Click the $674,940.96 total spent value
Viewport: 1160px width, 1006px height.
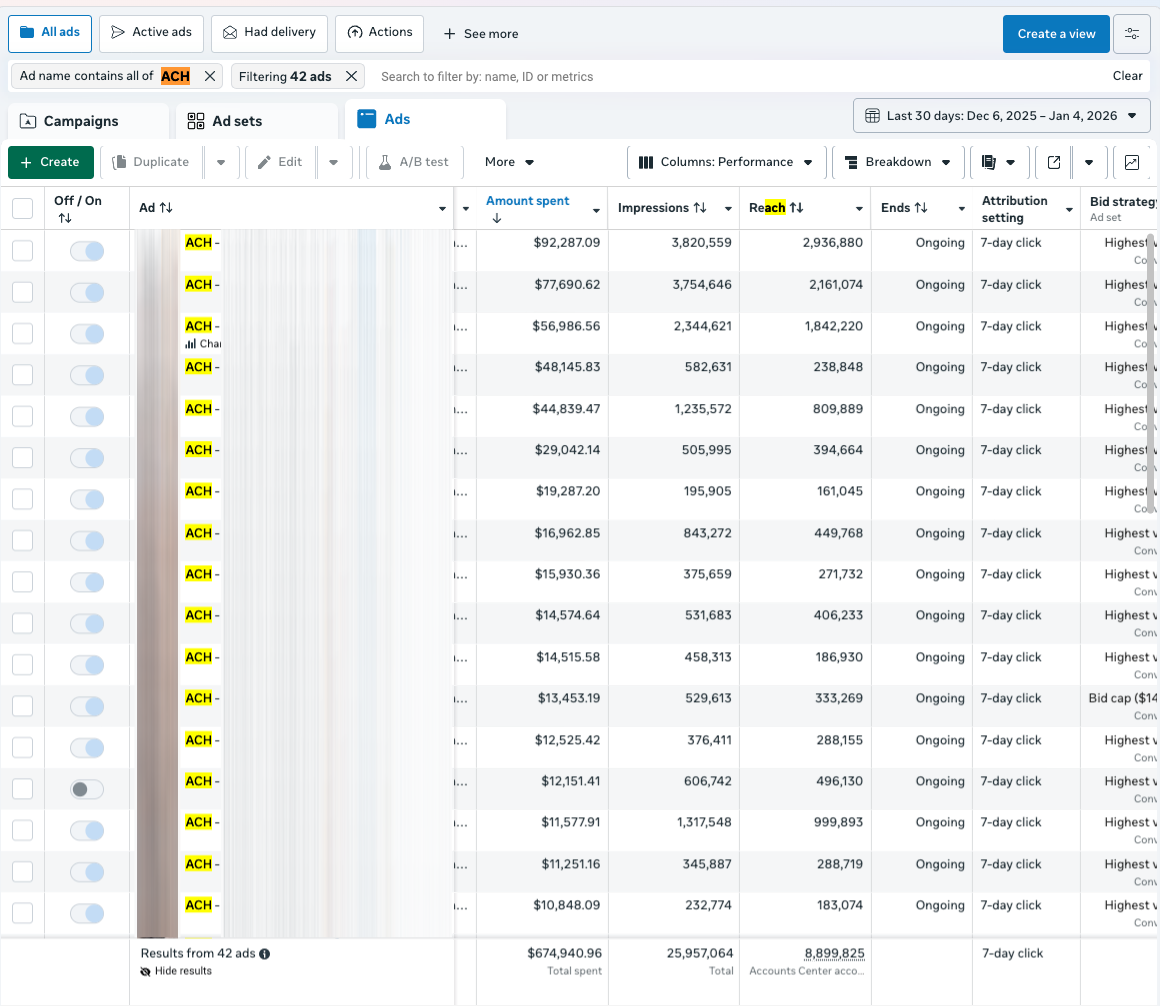point(564,953)
